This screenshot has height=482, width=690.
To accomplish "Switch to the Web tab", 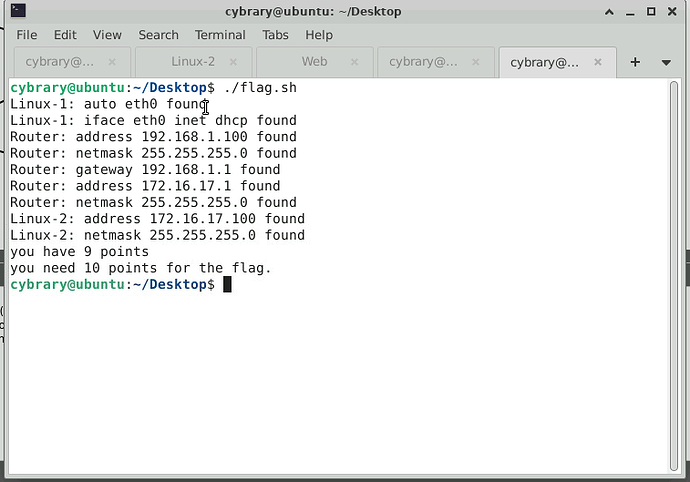I will [314, 62].
